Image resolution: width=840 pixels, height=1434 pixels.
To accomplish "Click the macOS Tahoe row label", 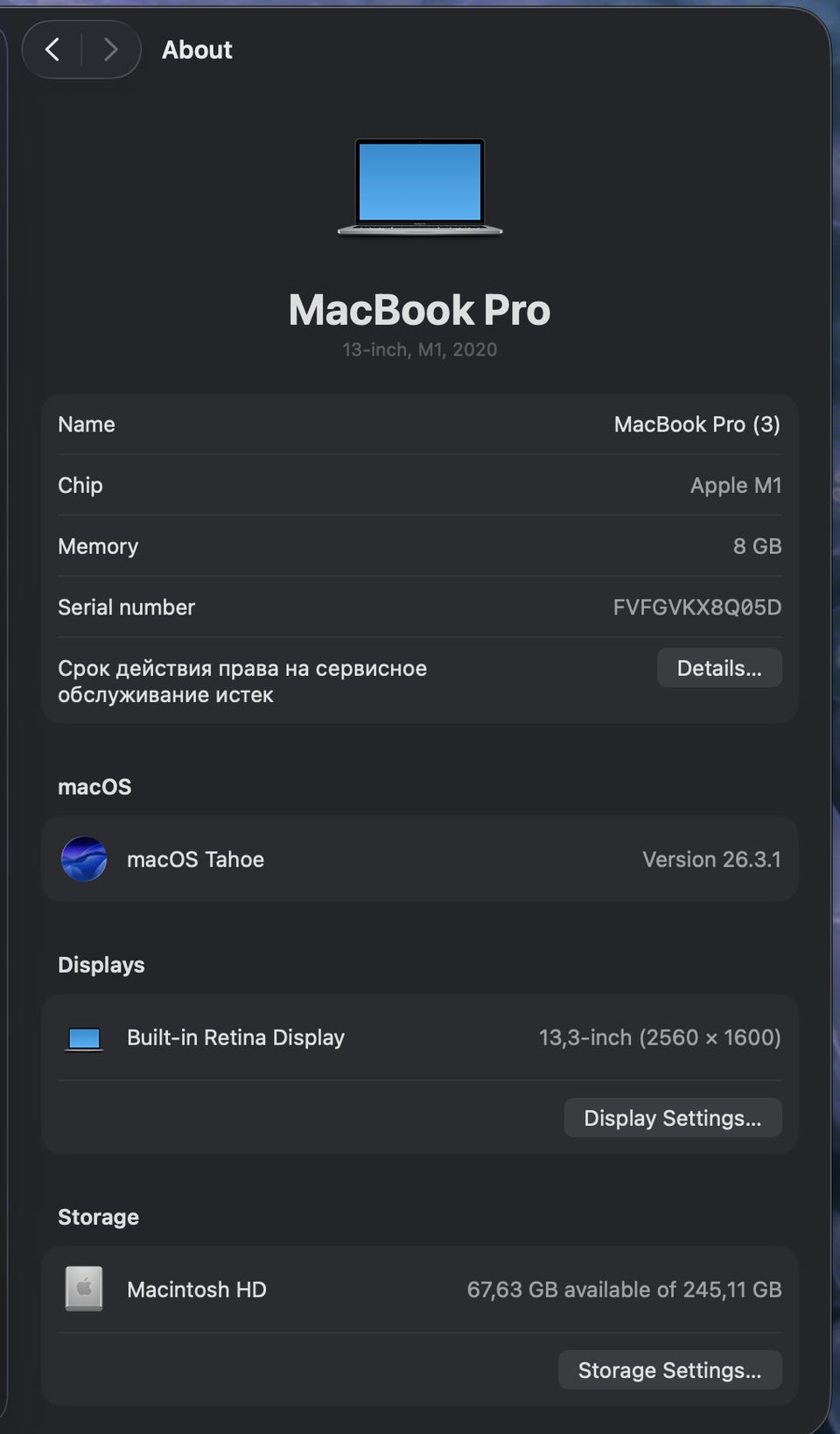I will [x=195, y=860].
